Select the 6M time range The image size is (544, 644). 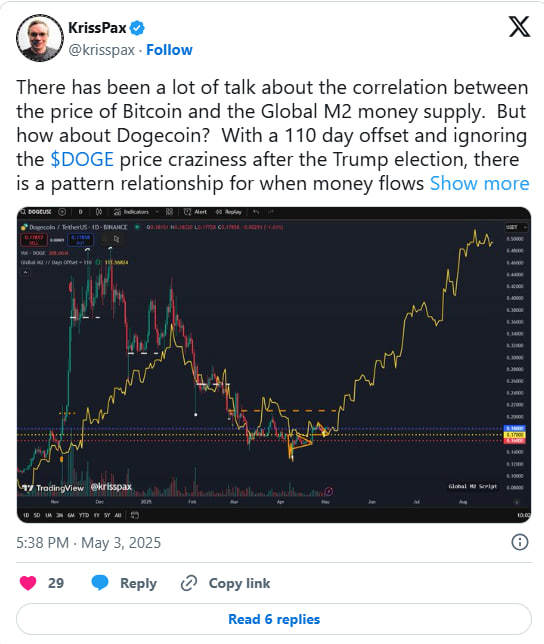(71, 515)
